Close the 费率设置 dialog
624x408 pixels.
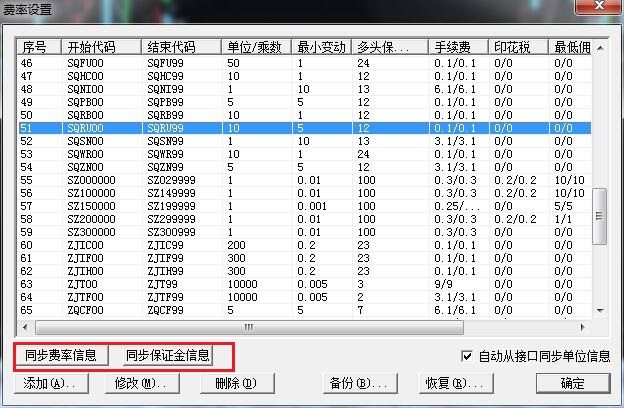coord(599,6)
